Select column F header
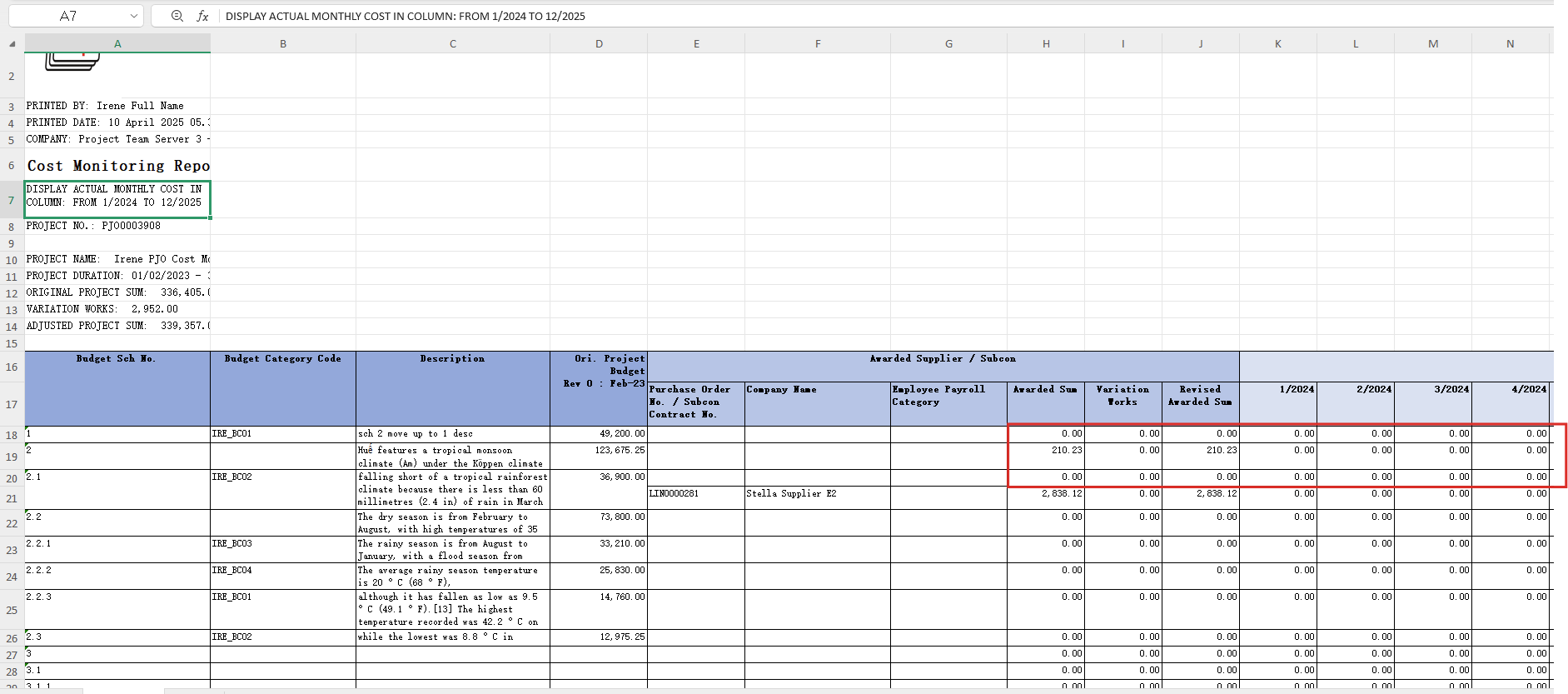 [818, 44]
